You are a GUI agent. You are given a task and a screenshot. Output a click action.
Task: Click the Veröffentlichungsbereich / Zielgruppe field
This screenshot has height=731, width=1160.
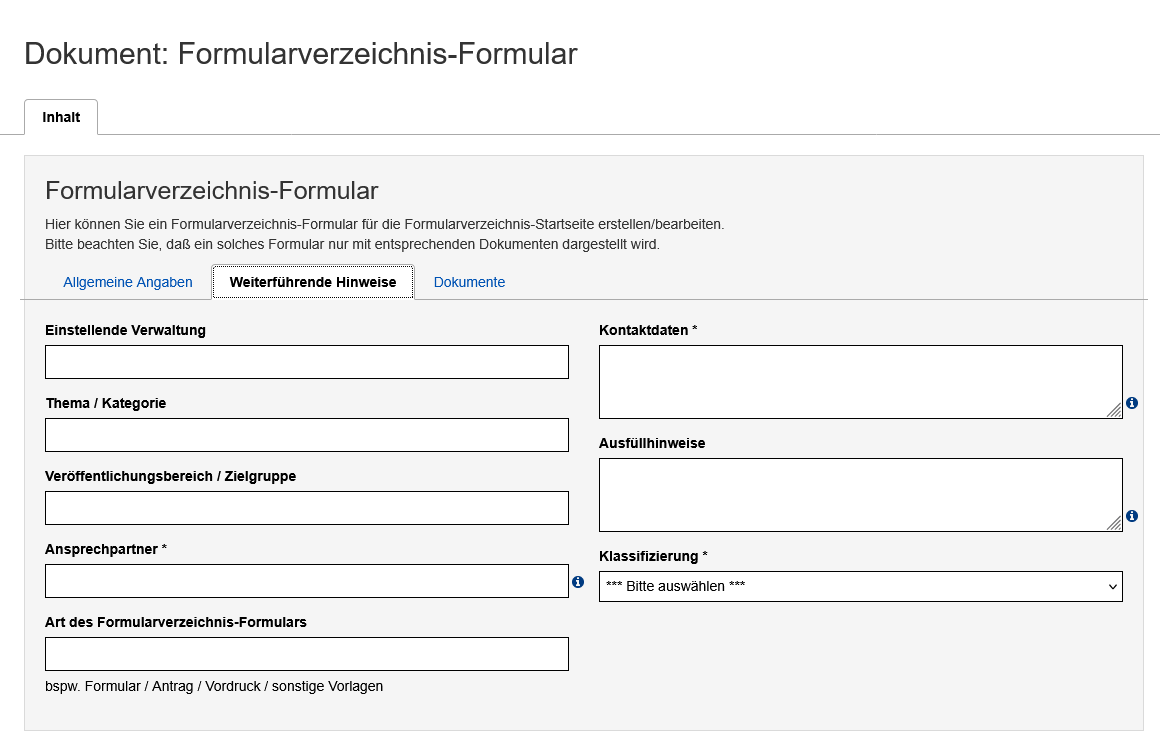[x=306, y=508]
